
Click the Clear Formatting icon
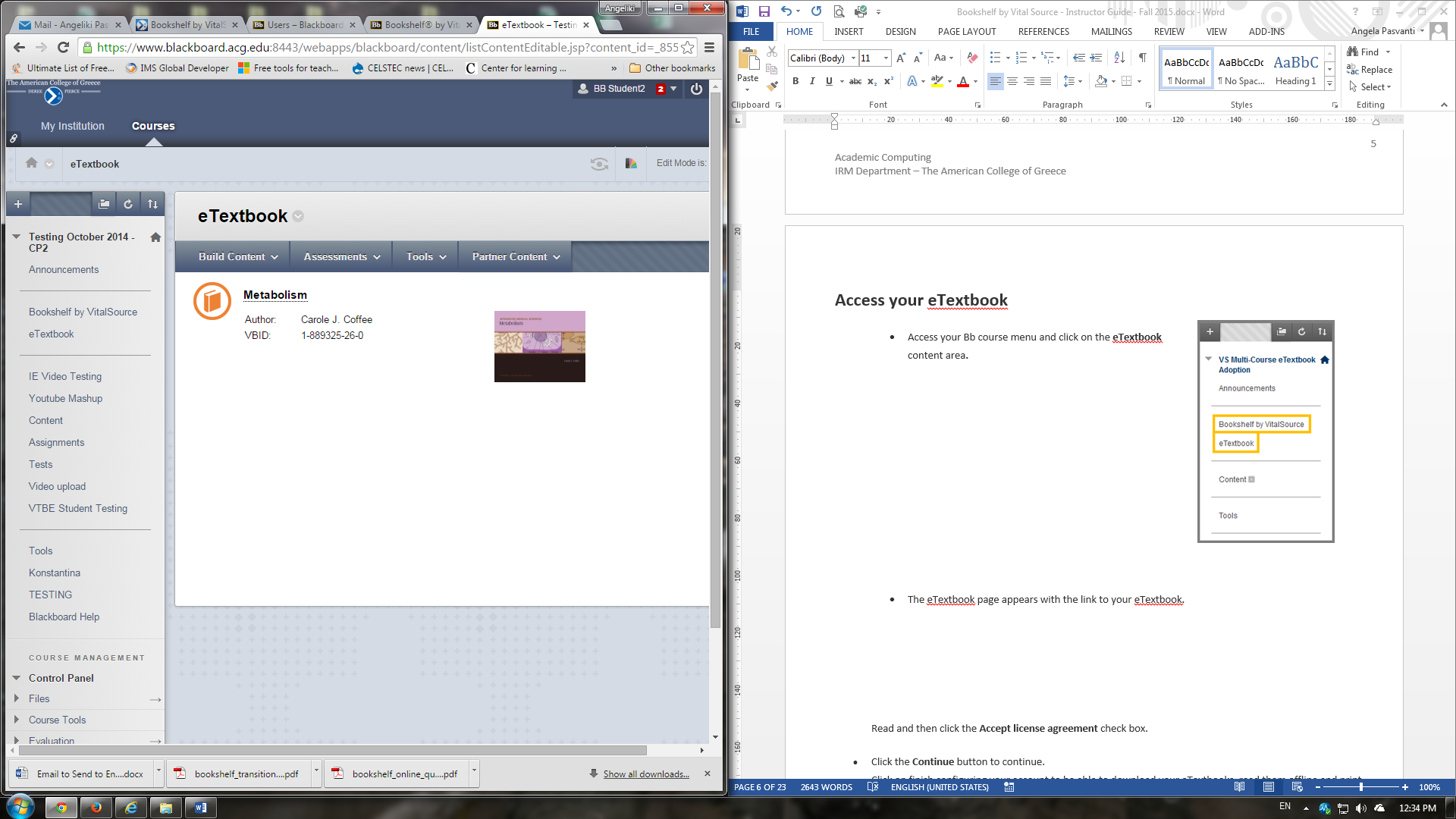coord(972,58)
